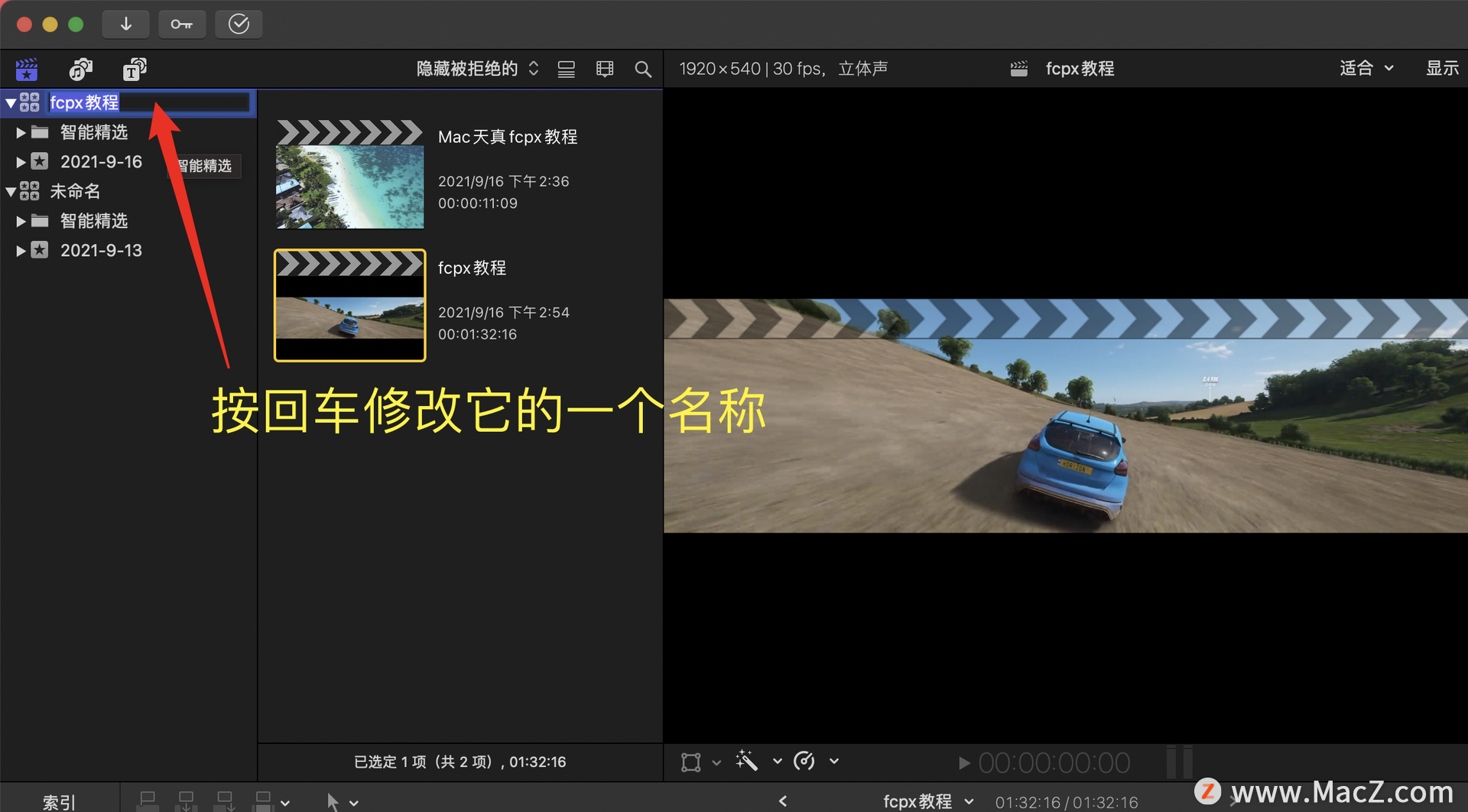Expand 智能精选 folder under 未命名
Screen dimensions: 1468x812
click(x=21, y=221)
